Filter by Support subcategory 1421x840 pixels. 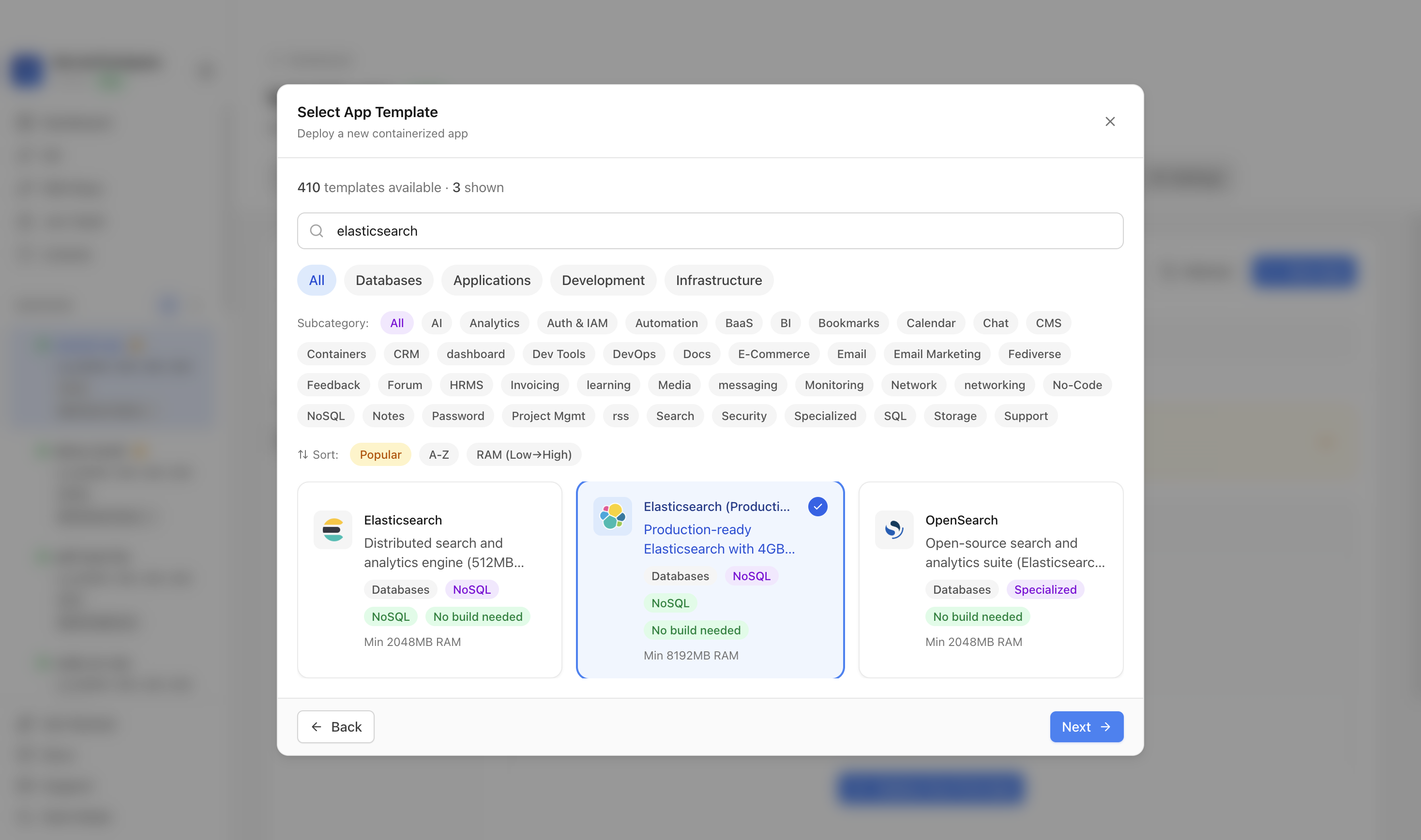(x=1025, y=416)
